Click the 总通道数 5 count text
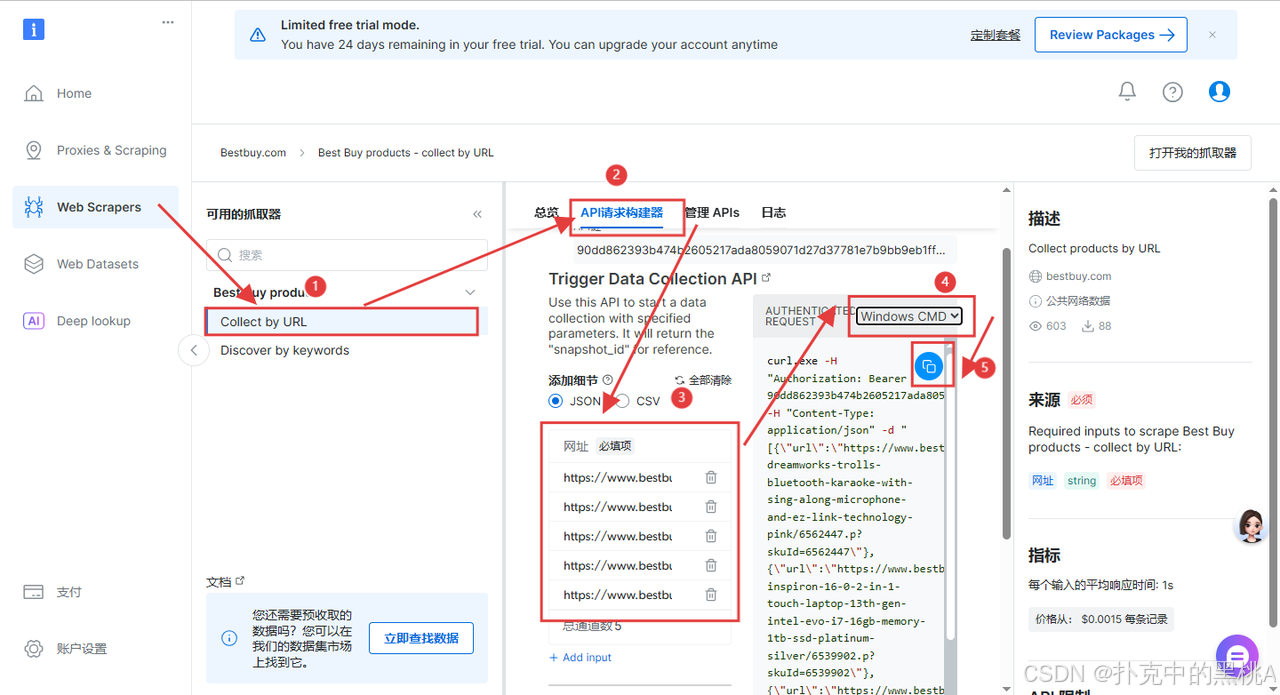Image resolution: width=1280 pixels, height=695 pixels. [592, 627]
